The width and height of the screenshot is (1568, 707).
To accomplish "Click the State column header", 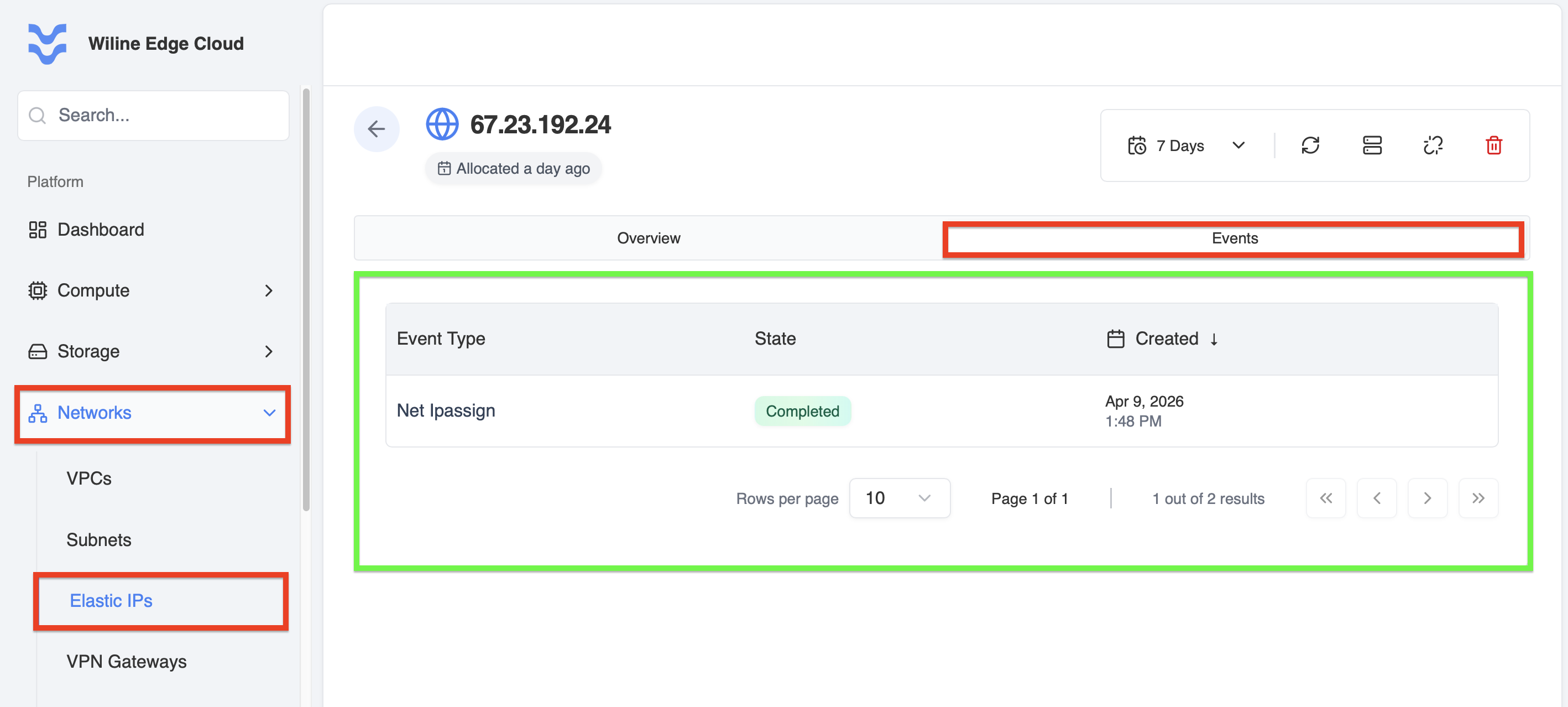I will coord(775,339).
